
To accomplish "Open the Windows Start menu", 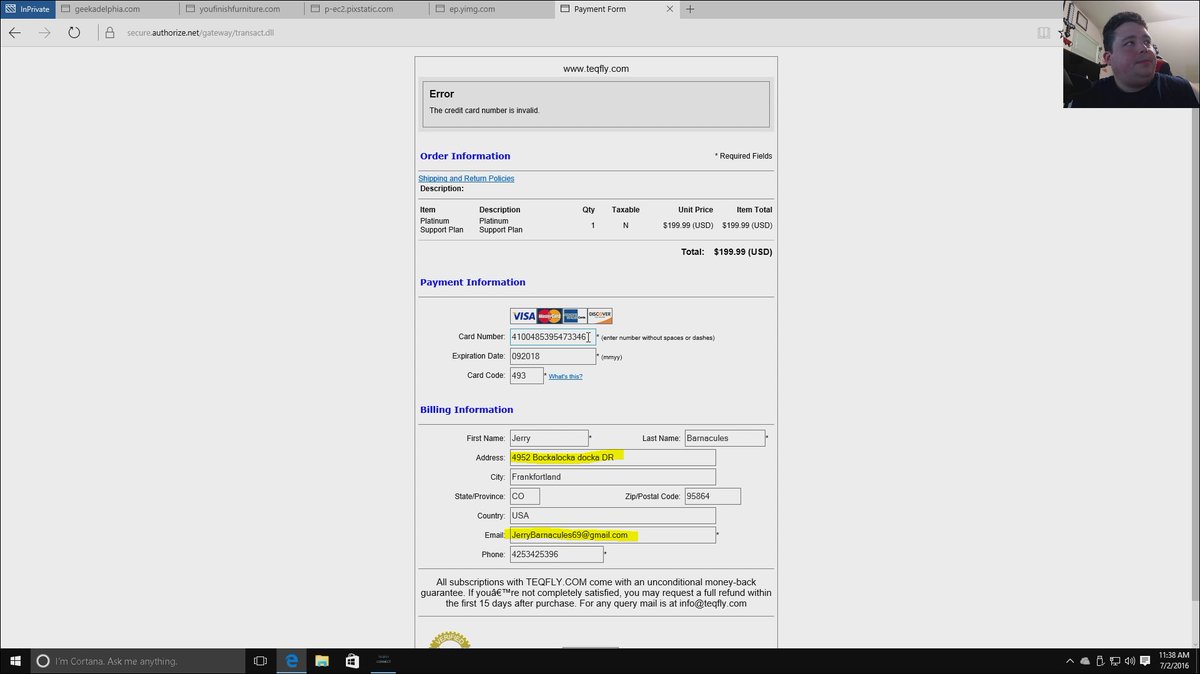I will [15, 661].
